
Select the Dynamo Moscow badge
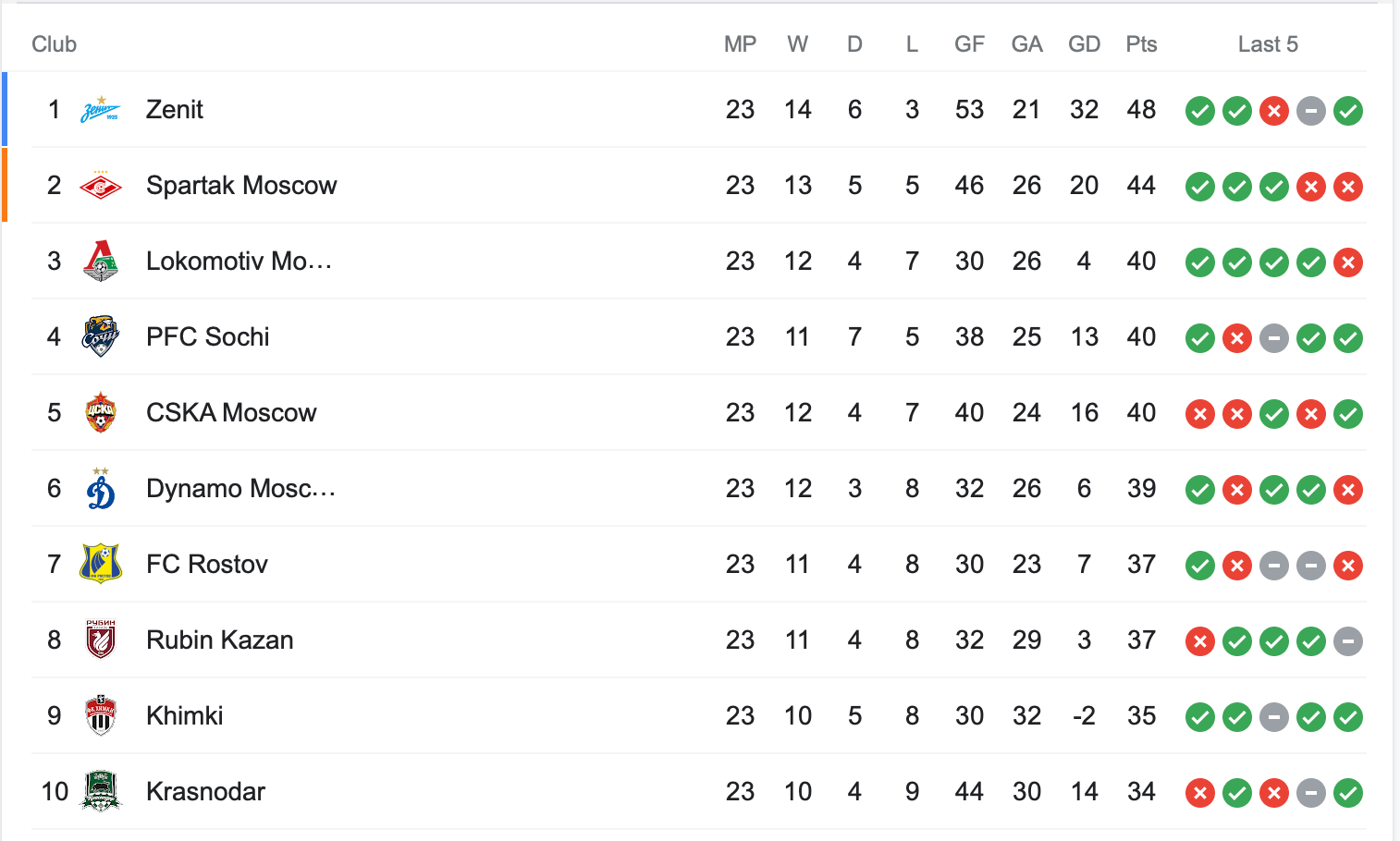102,489
